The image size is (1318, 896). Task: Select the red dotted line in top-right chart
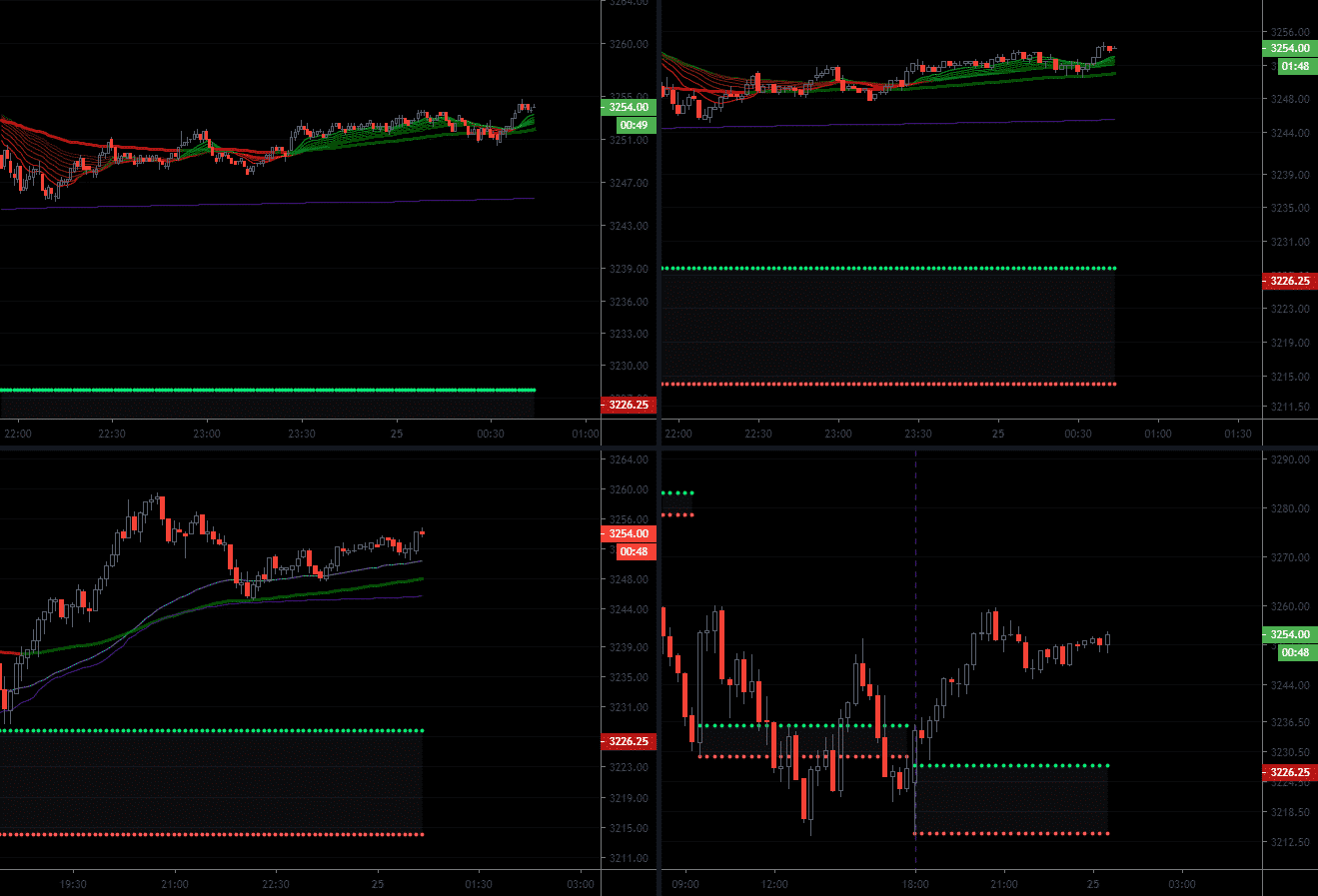pyautogui.click(x=888, y=384)
